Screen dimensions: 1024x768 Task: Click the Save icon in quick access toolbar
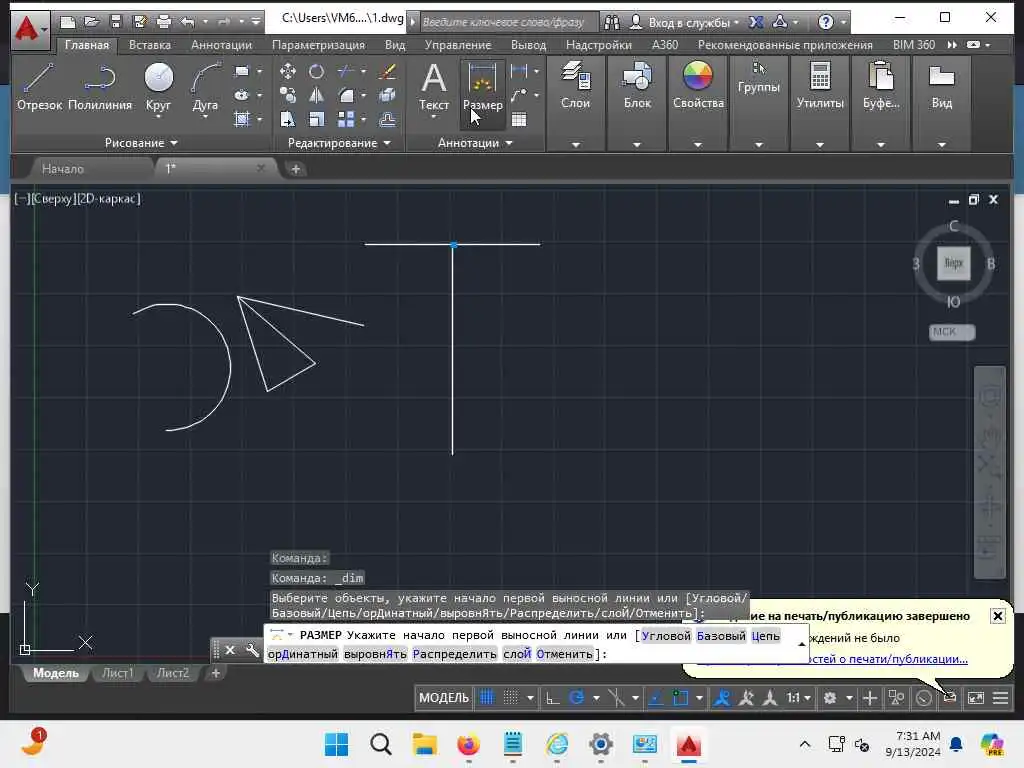point(116,22)
